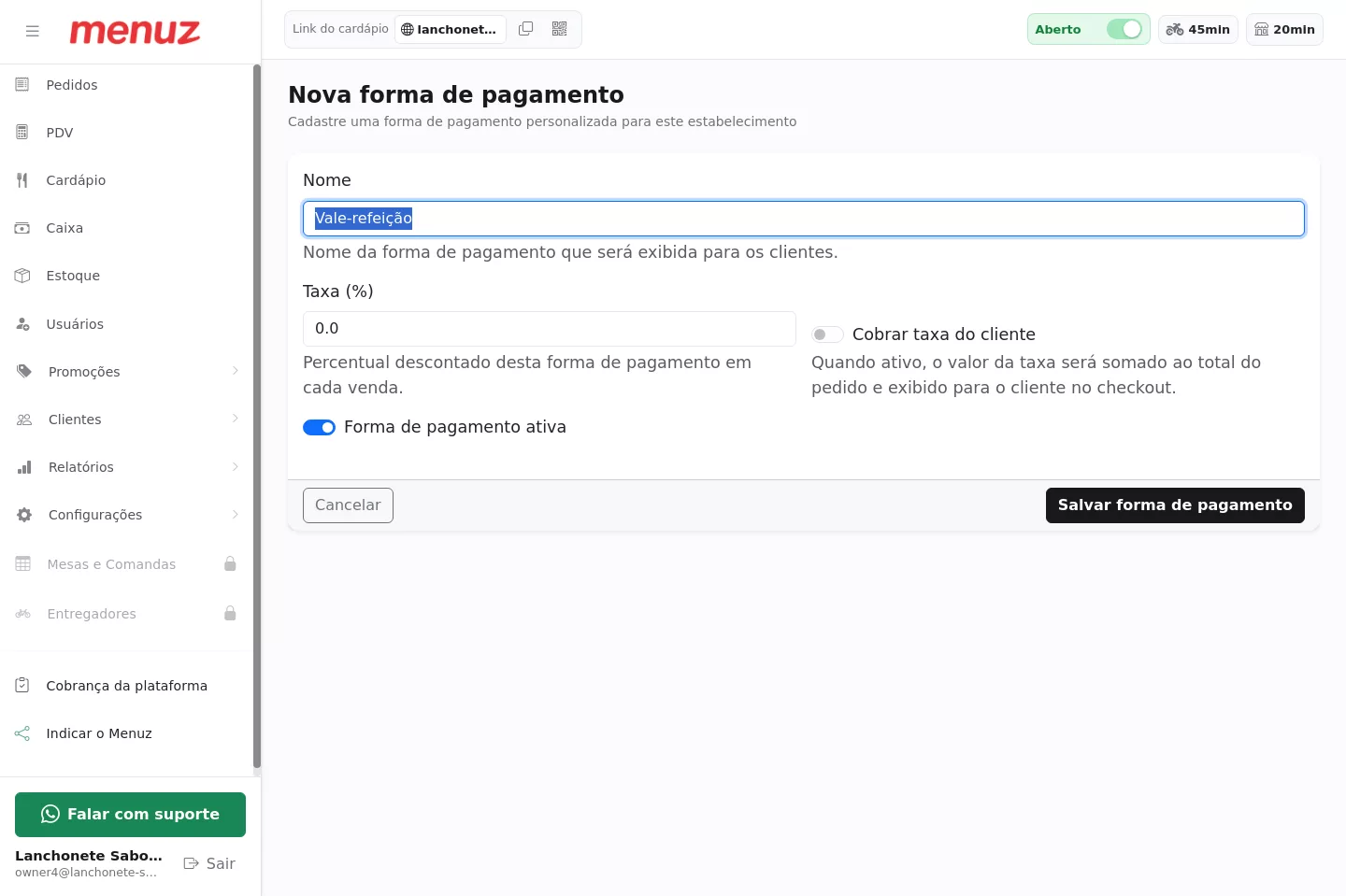
Task: Click Falar com suporte button
Action: pos(130,815)
